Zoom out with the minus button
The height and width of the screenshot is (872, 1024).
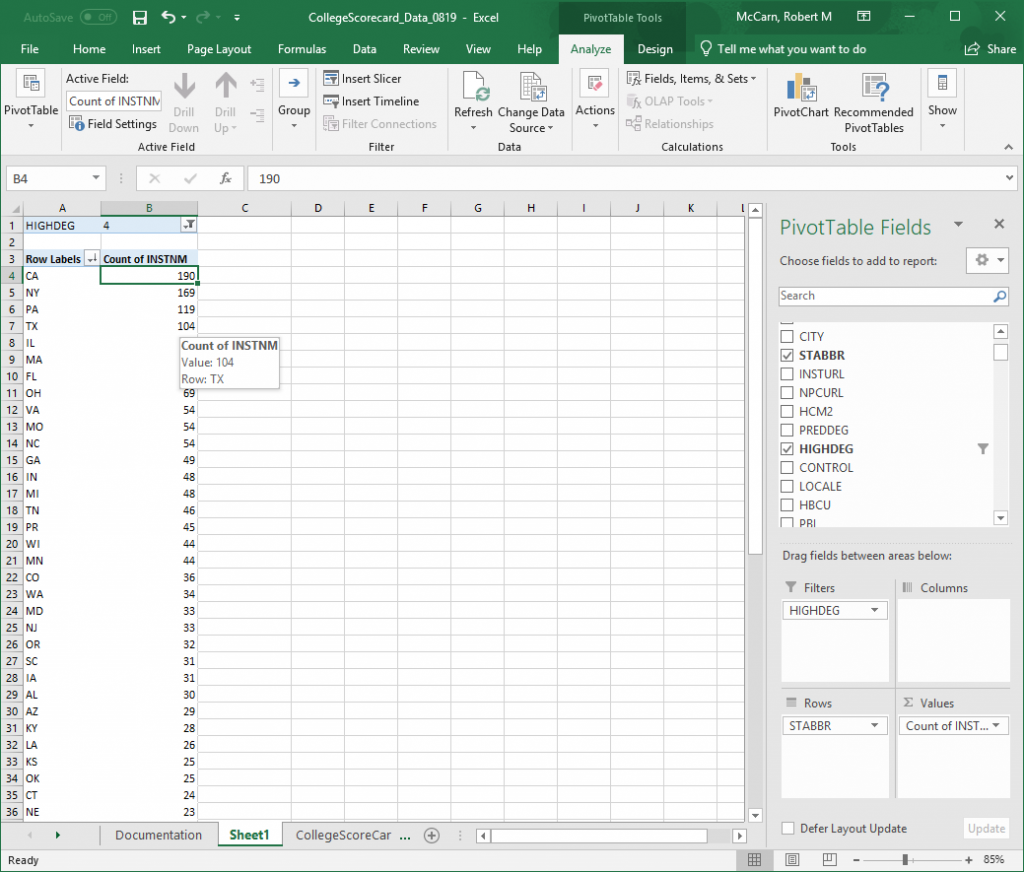pyautogui.click(x=856, y=860)
